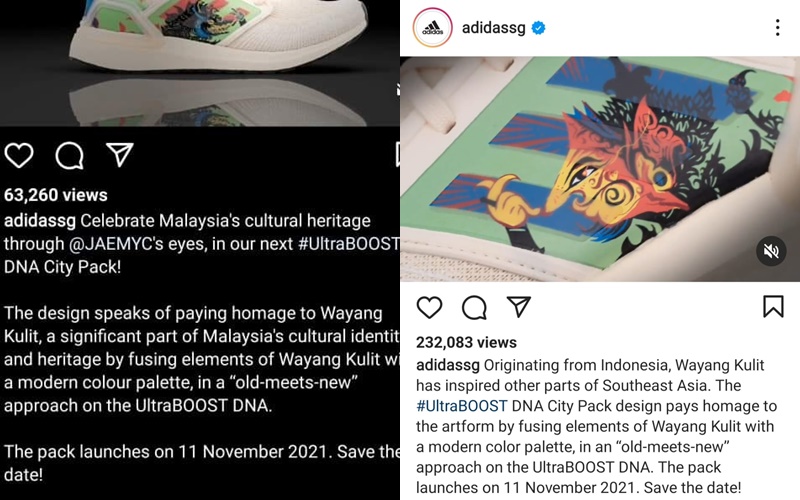Tap the white sneaker video on left
800x500 pixels.
click(x=200, y=63)
